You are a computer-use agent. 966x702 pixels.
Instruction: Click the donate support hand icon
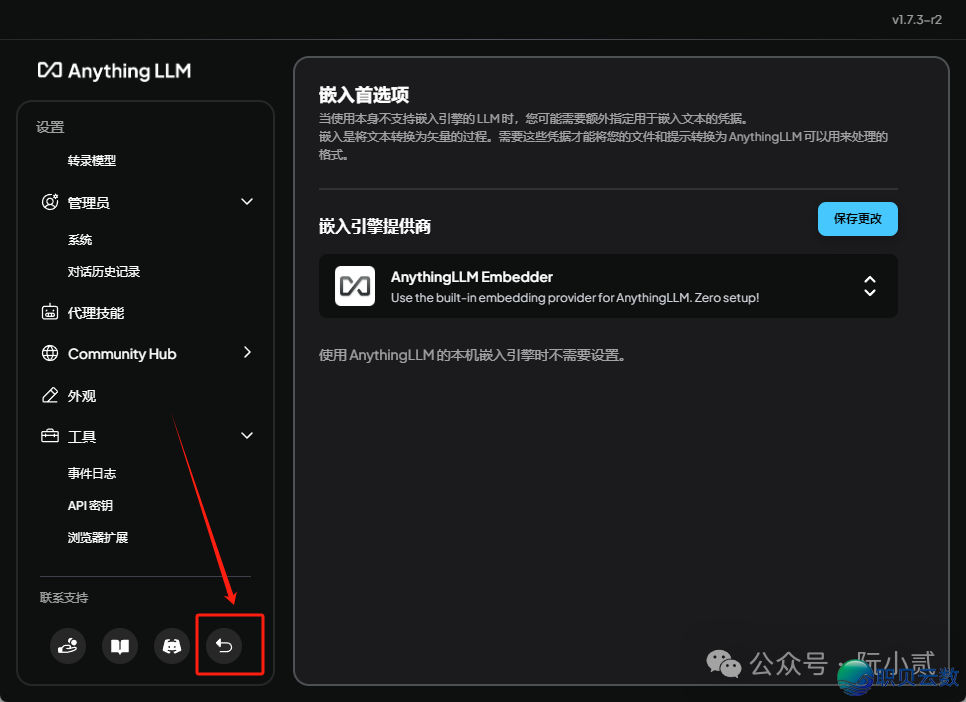pos(68,646)
